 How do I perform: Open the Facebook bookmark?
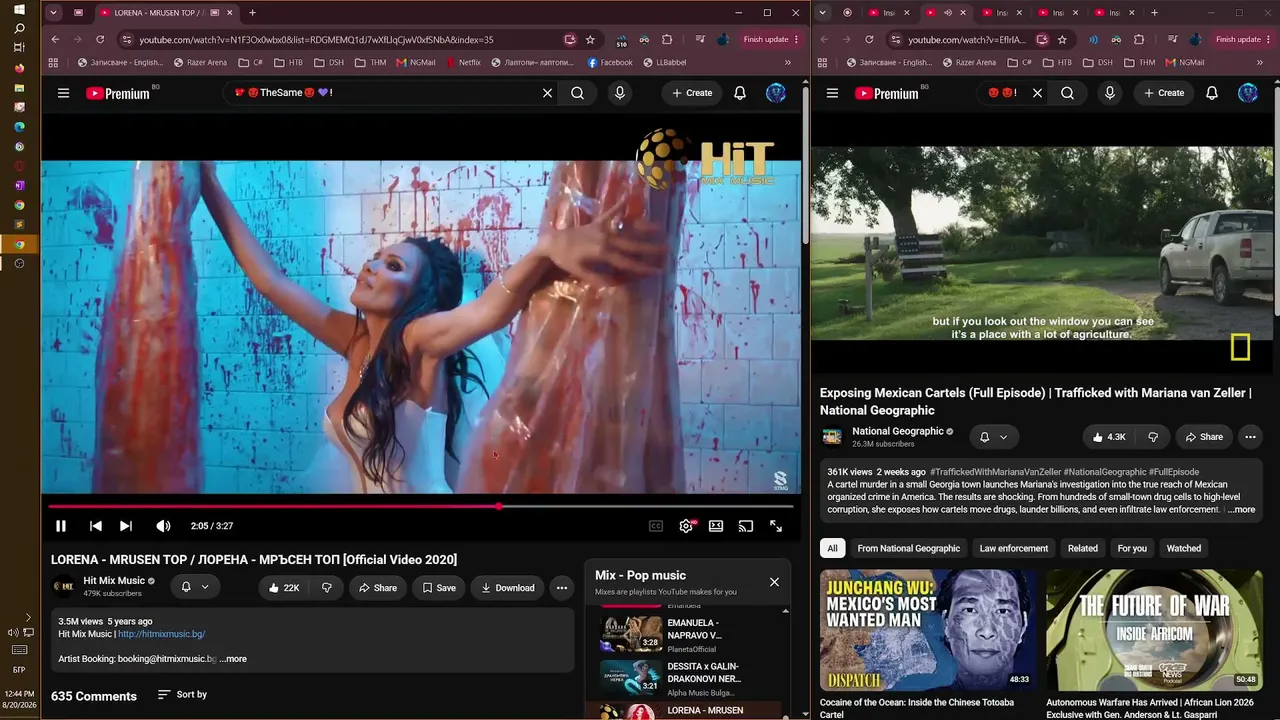(610, 62)
